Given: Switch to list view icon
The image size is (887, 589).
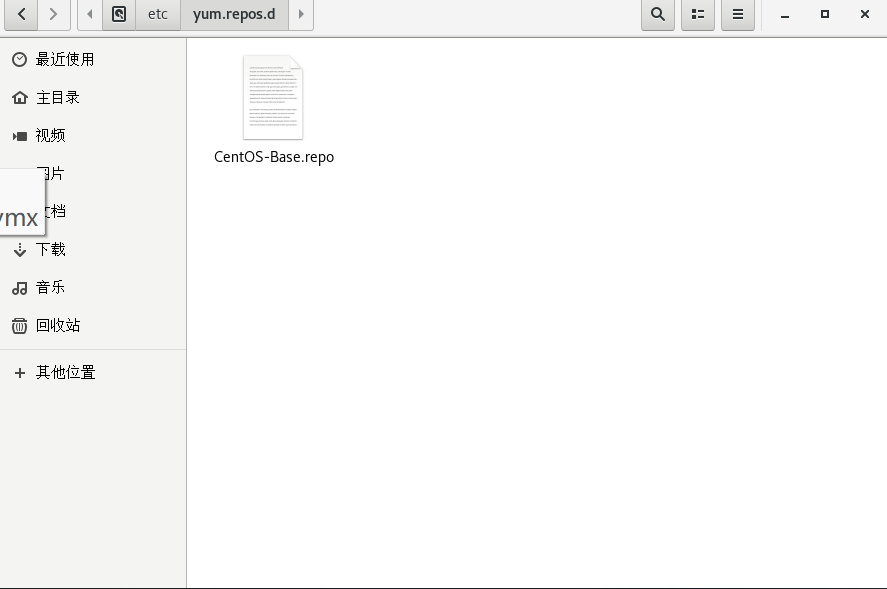Looking at the screenshot, I should click(x=698, y=14).
